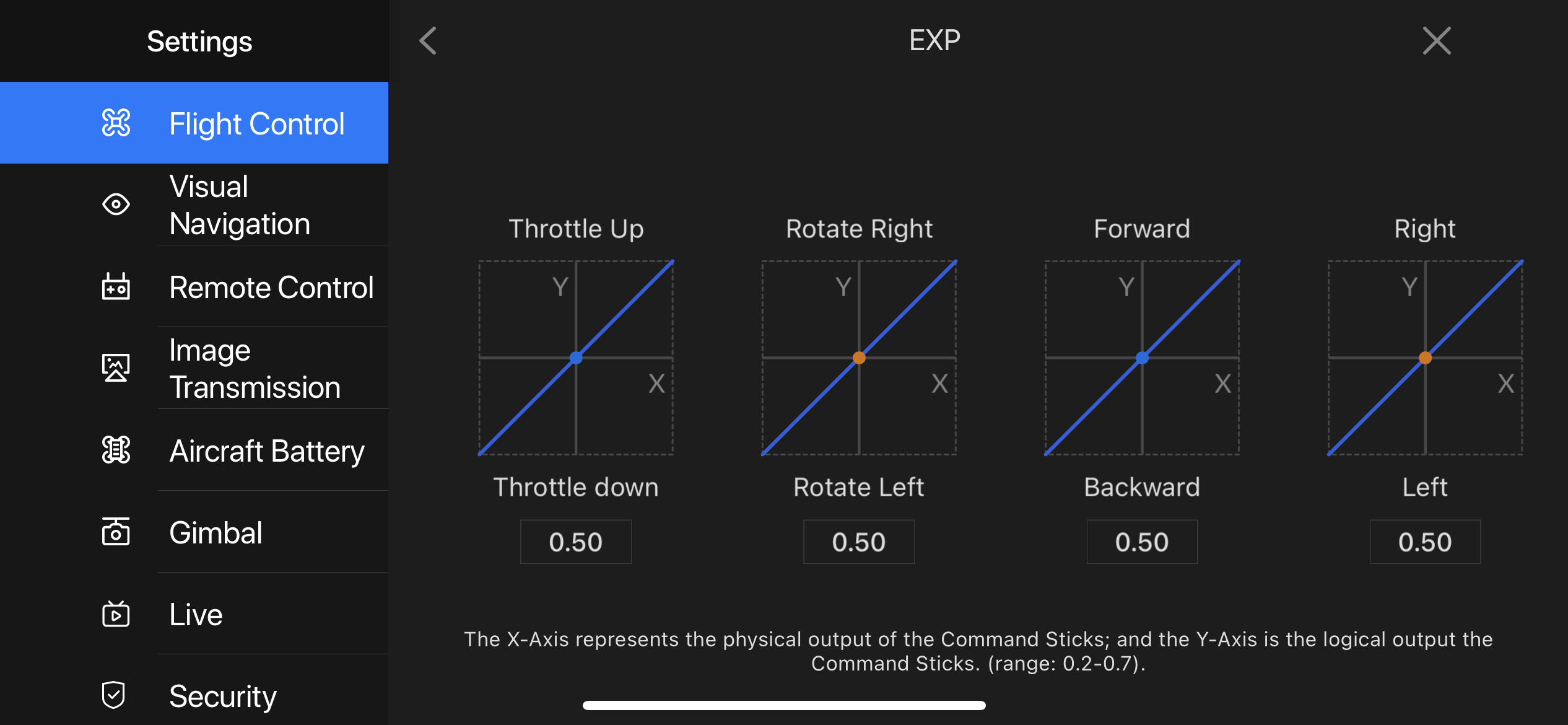Image resolution: width=1568 pixels, height=725 pixels.
Task: Click the blue center point on the Throttle curve
Action: [x=576, y=358]
